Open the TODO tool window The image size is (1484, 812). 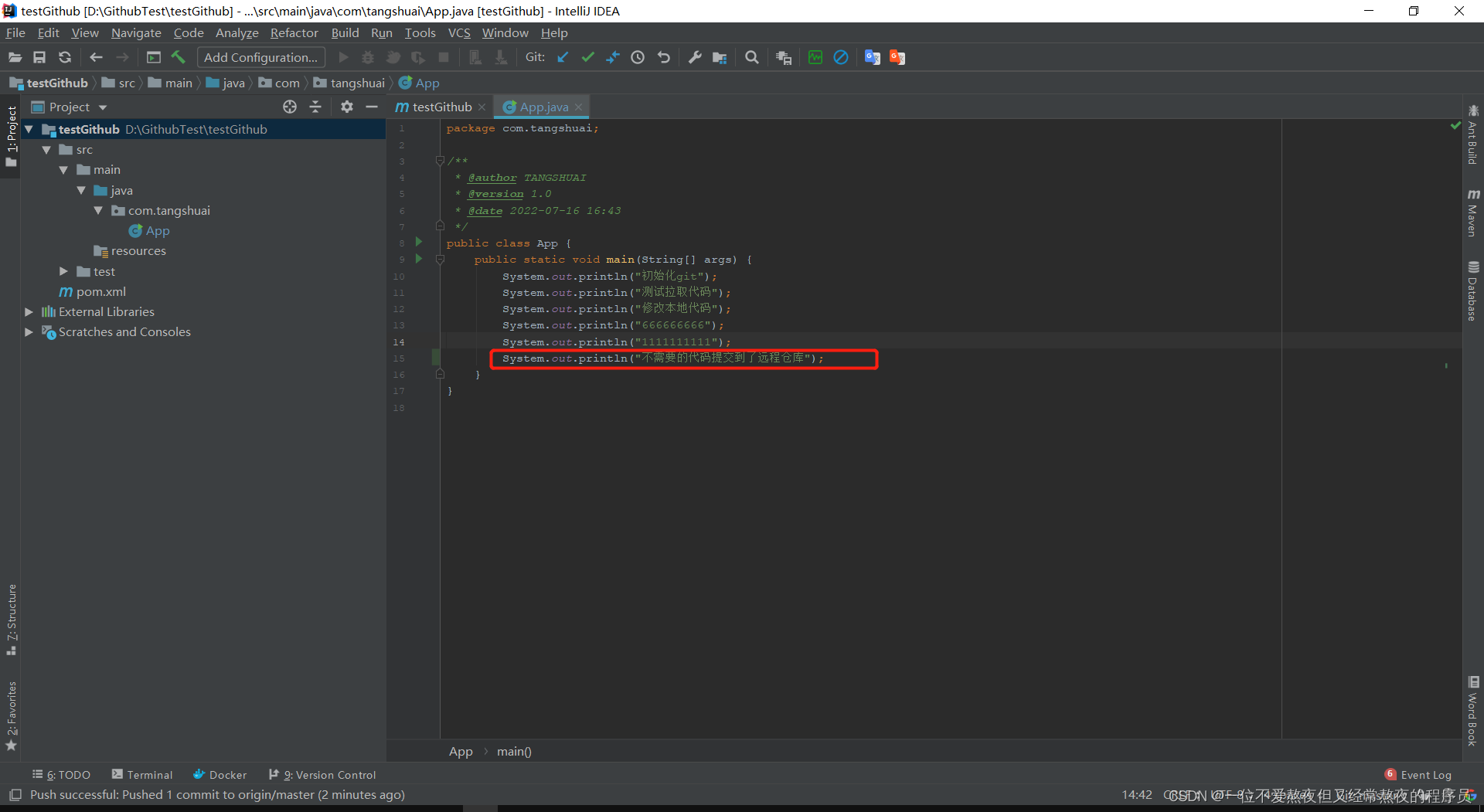coord(61,775)
